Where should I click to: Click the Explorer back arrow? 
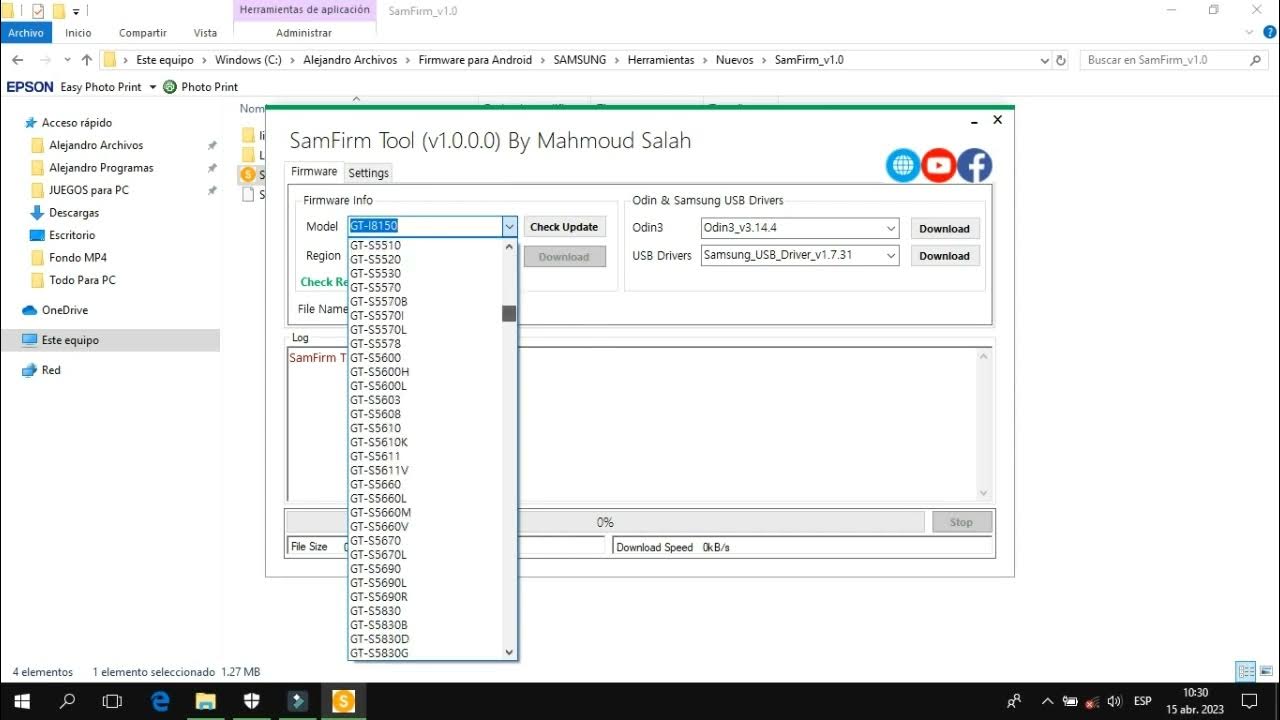(x=18, y=60)
